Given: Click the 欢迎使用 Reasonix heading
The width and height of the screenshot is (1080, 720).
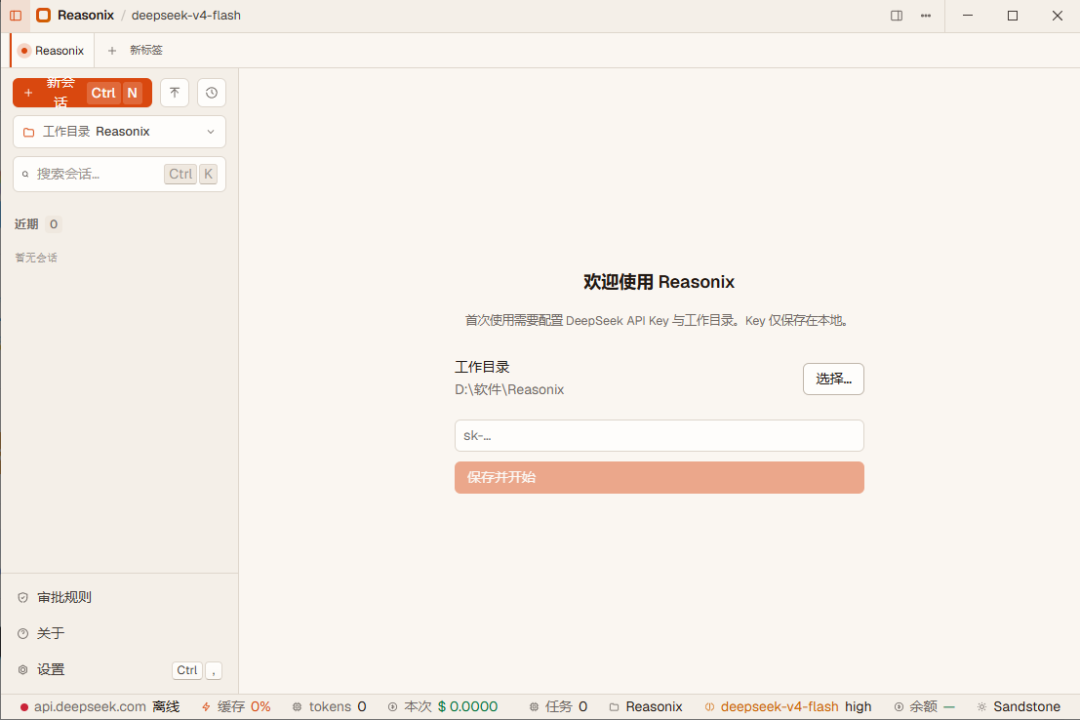Looking at the screenshot, I should pyautogui.click(x=659, y=282).
